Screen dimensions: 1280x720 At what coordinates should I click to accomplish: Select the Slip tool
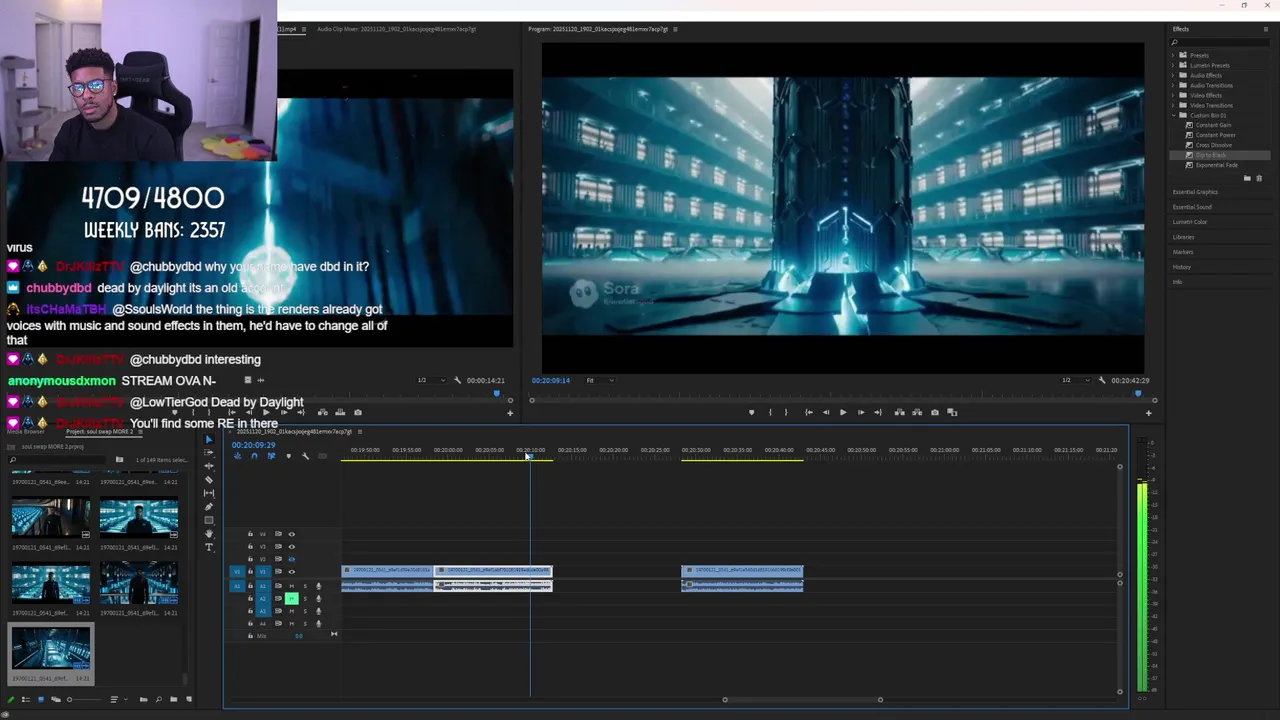point(209,493)
